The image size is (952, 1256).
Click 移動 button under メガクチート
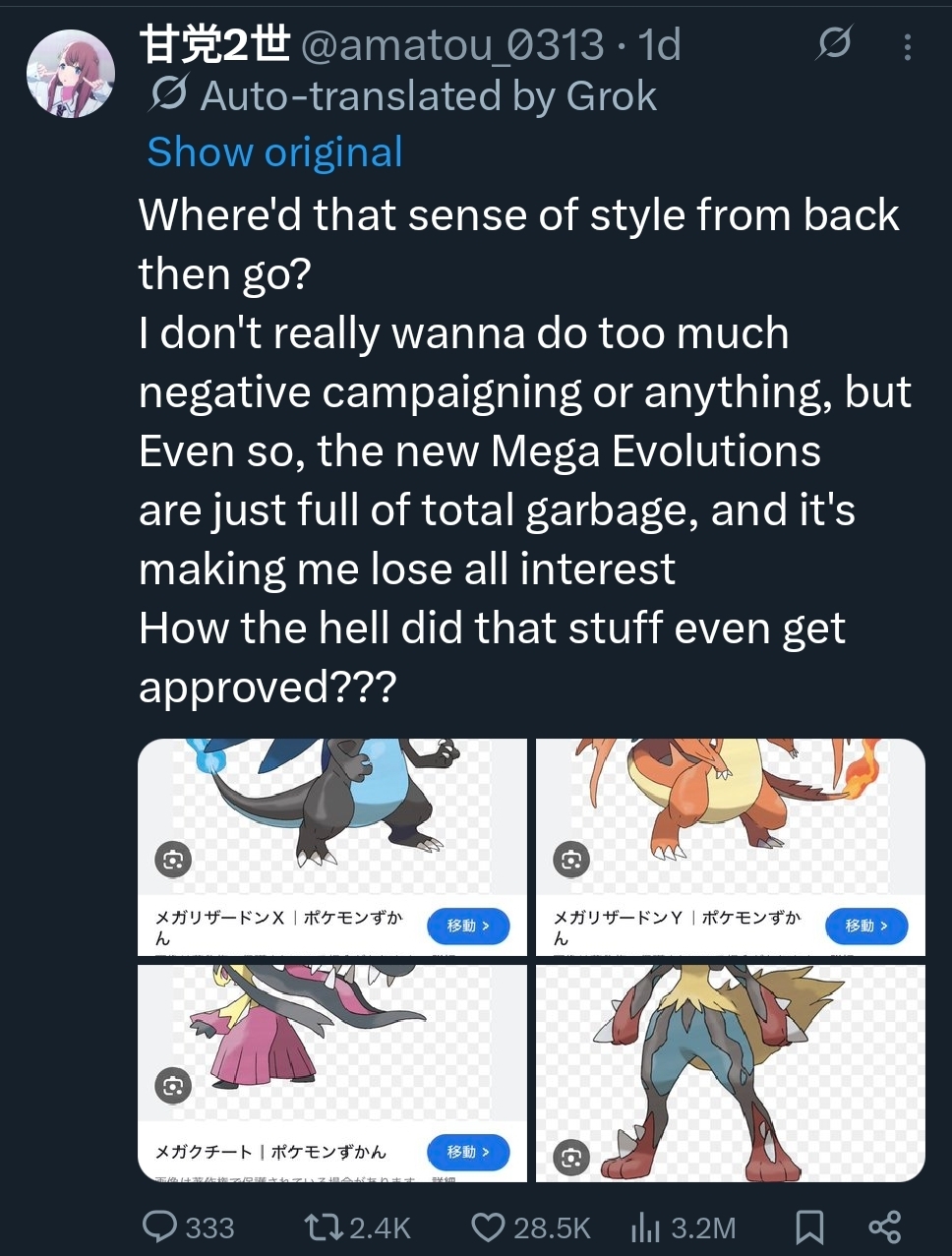(x=468, y=1152)
